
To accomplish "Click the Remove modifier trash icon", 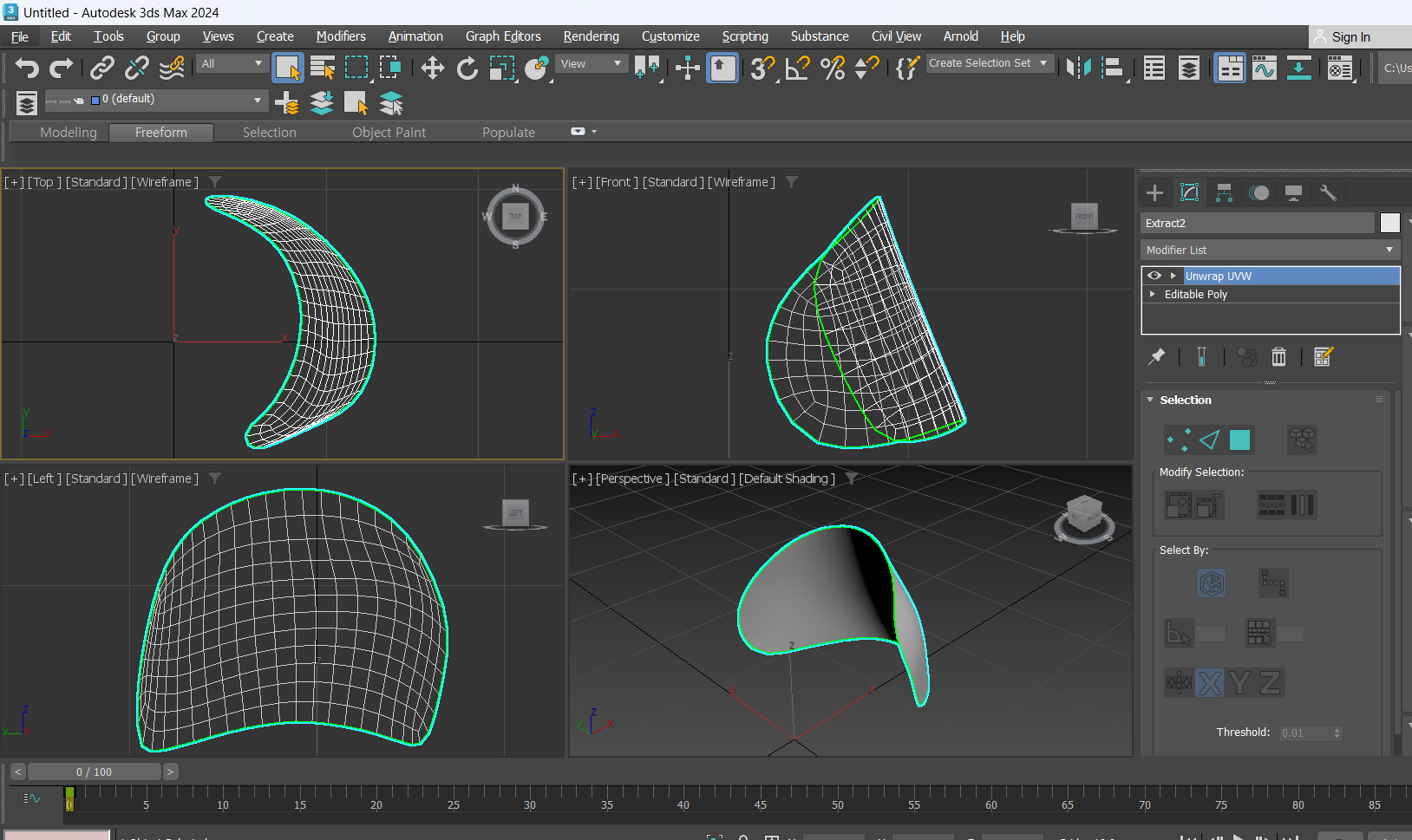I will click(1278, 357).
